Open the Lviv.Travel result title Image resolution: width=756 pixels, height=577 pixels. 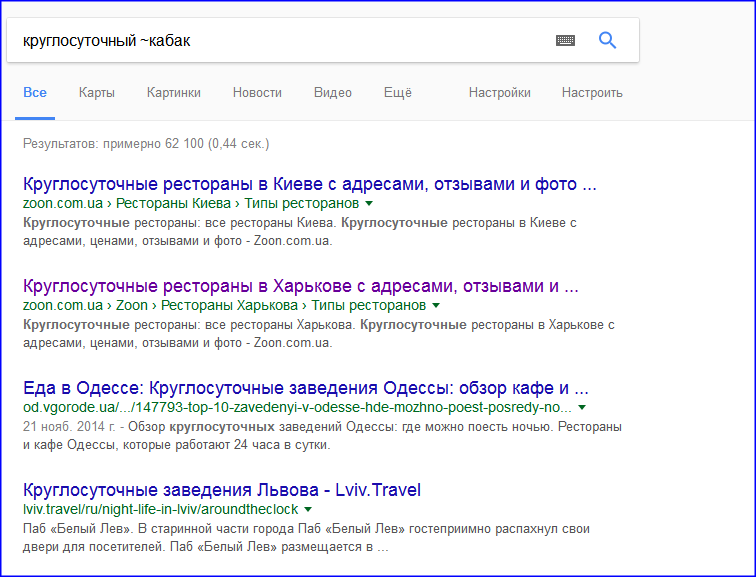tap(222, 490)
